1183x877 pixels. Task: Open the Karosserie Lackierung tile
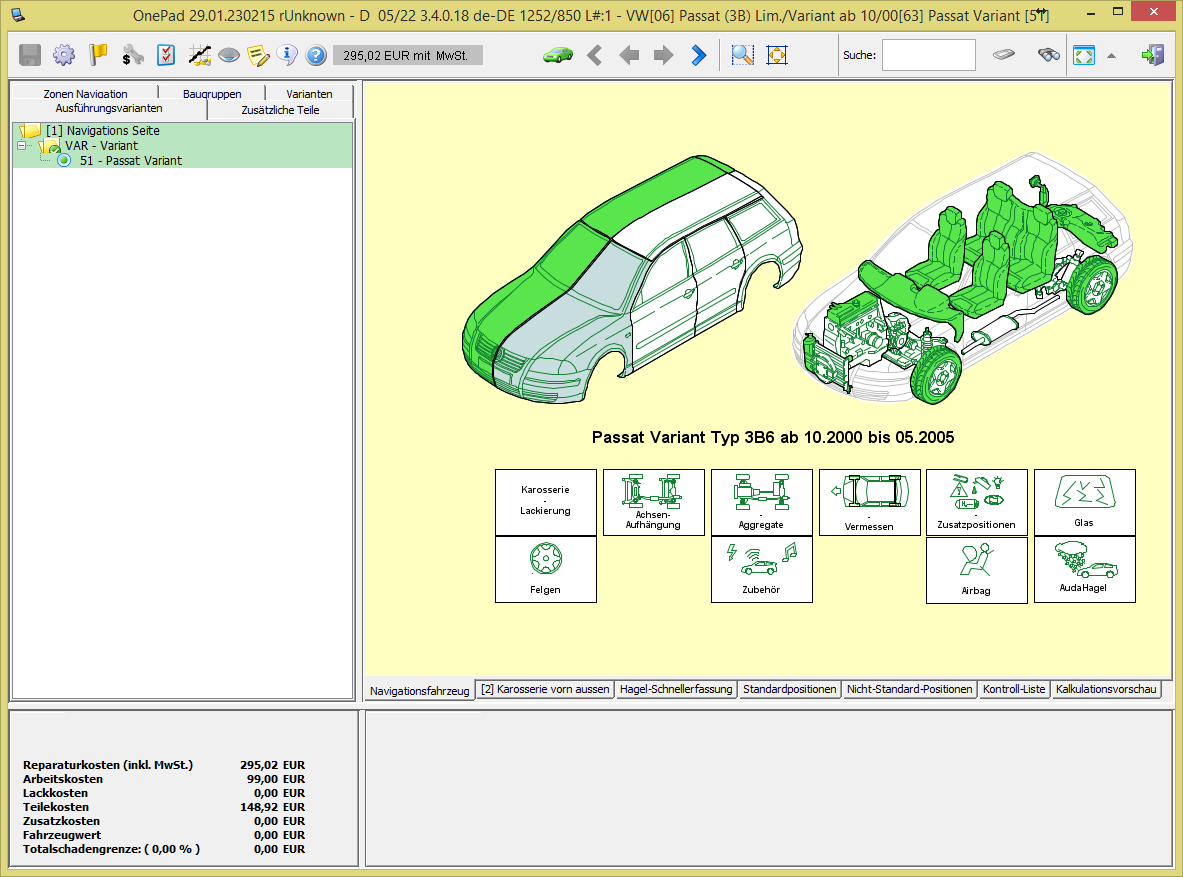[545, 503]
